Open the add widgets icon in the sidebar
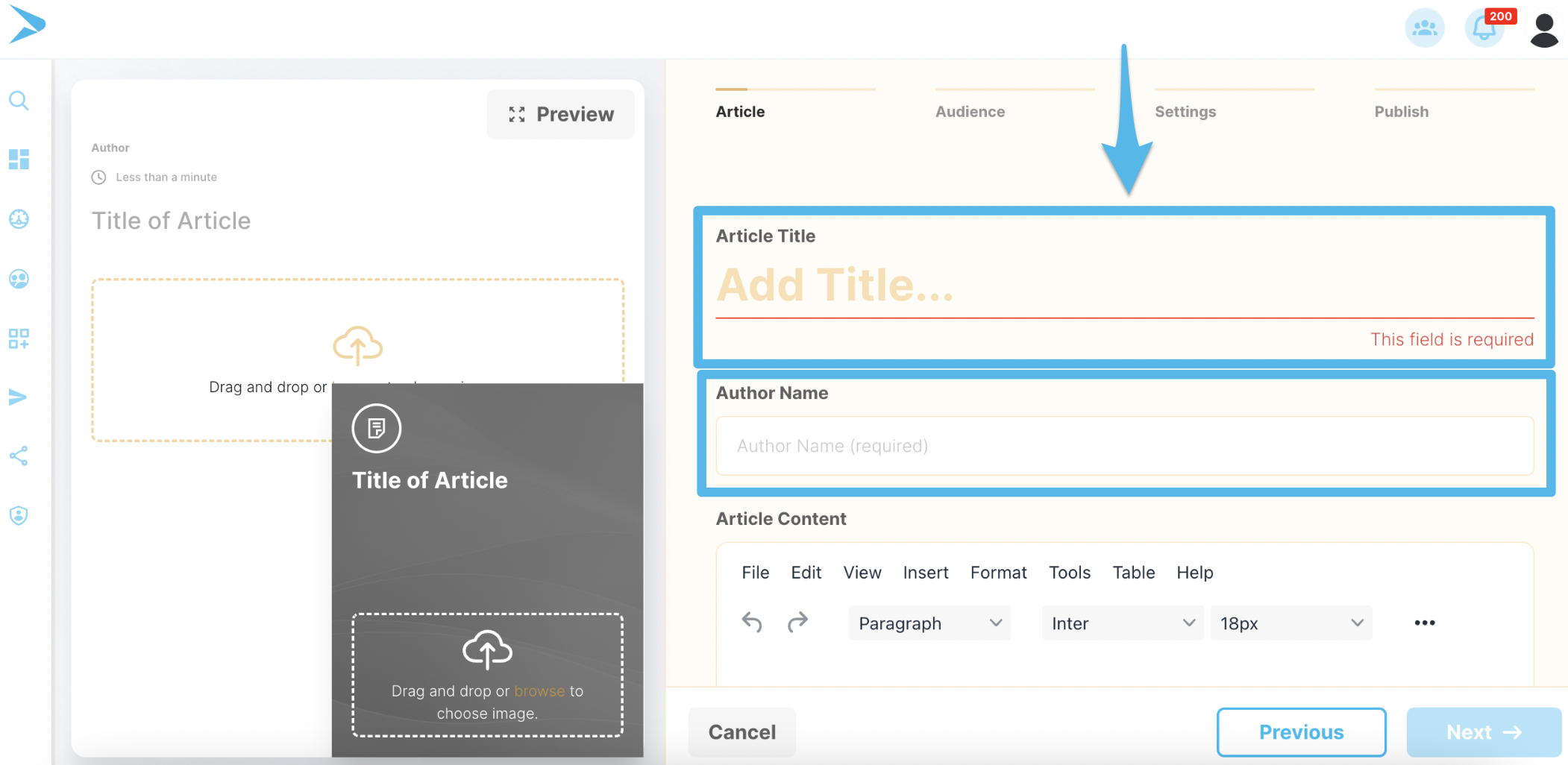The height and width of the screenshot is (765, 1568). click(x=19, y=339)
